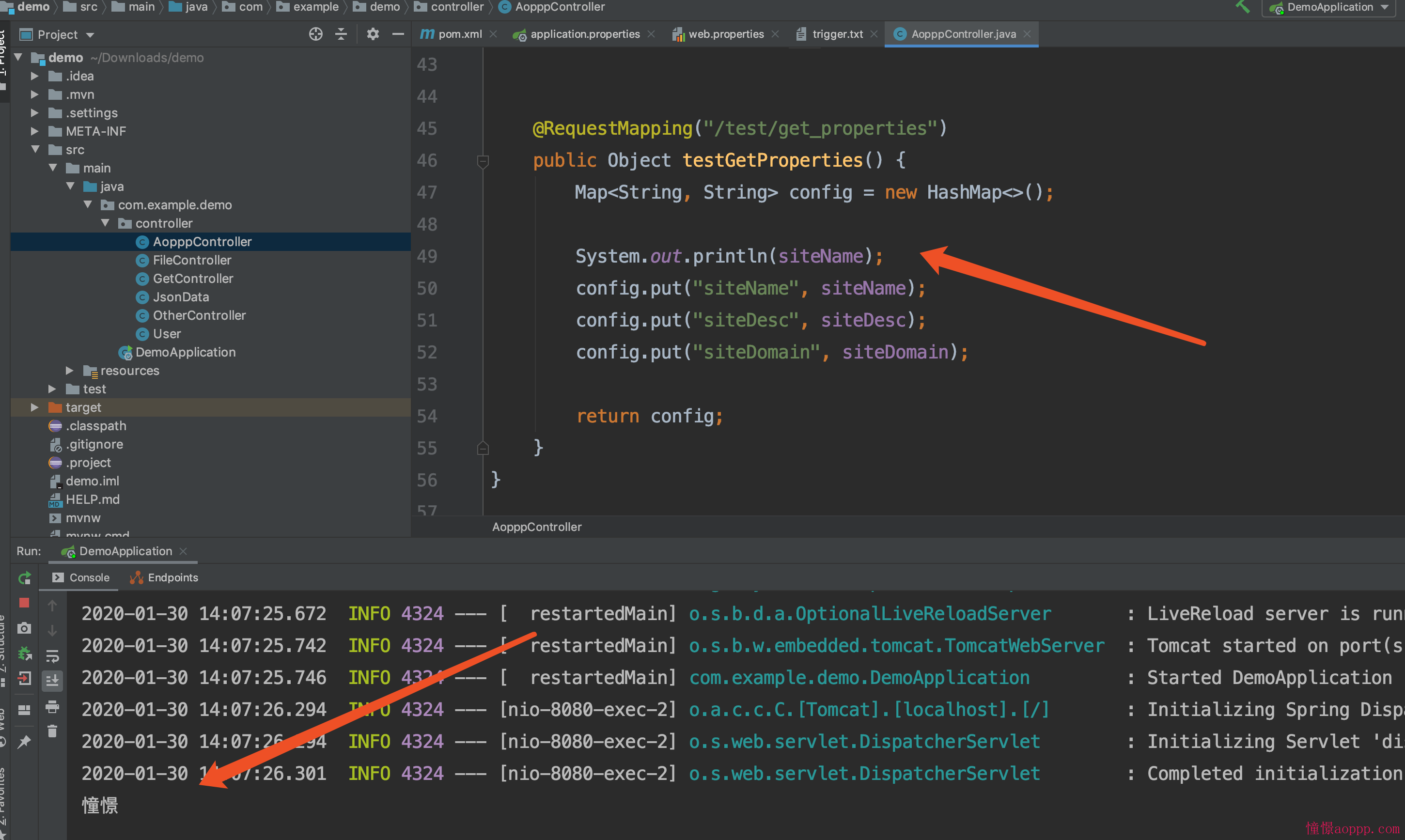
Task: Expand the .idea folder
Action: [x=34, y=76]
